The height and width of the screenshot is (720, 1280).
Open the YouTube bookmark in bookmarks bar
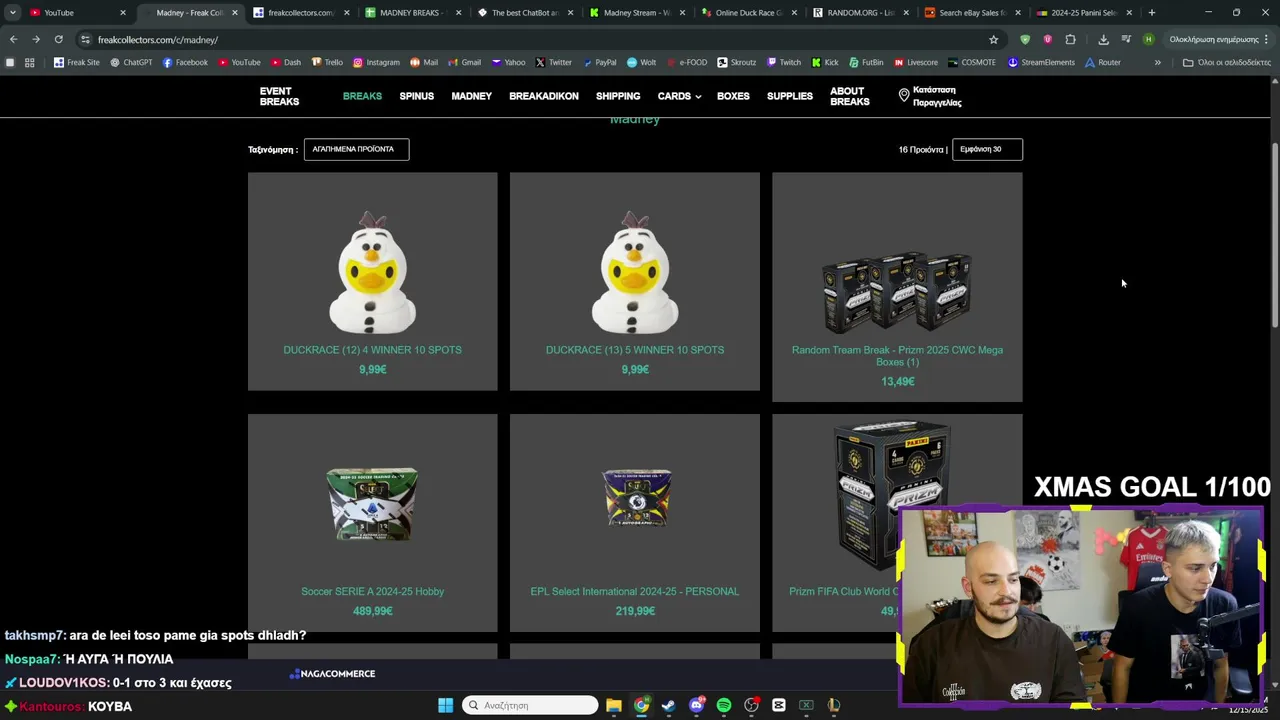(x=239, y=62)
